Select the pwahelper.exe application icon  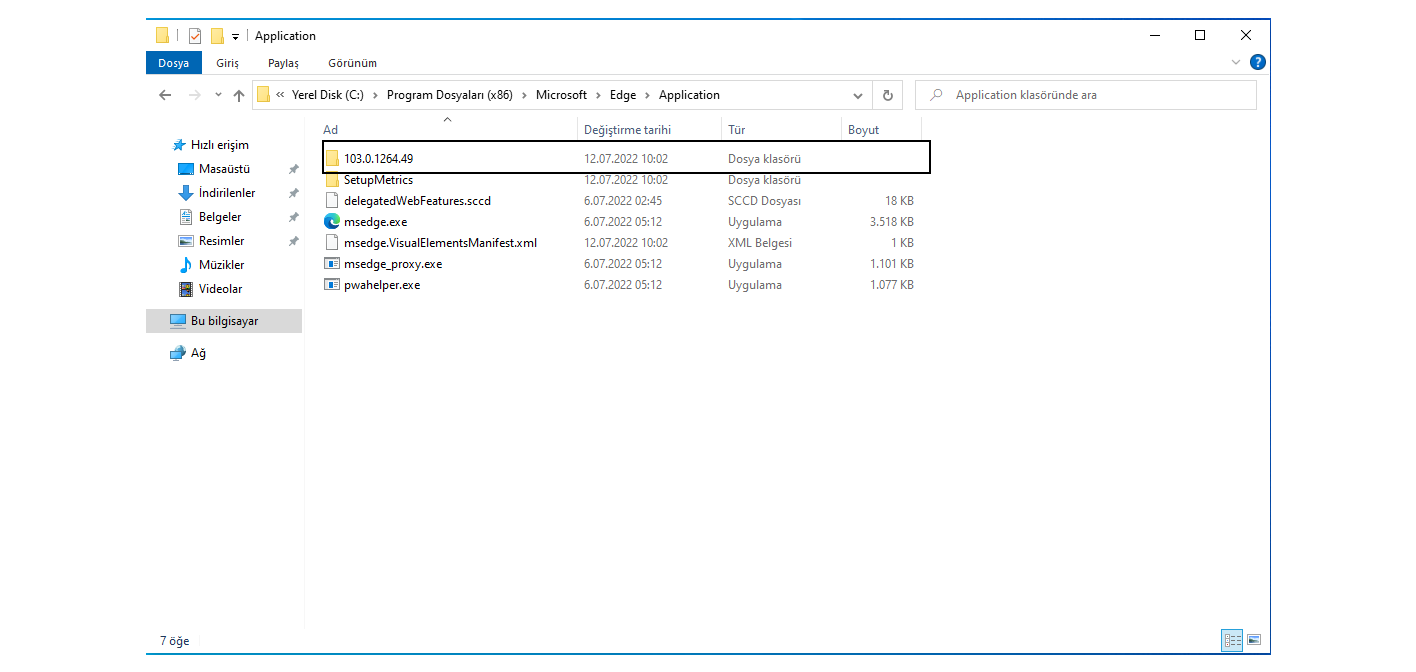[x=333, y=285]
